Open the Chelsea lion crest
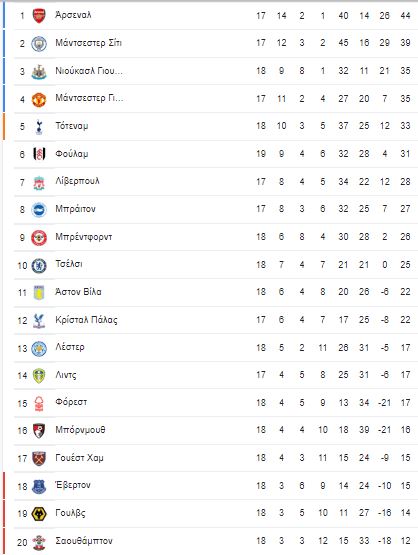Image resolution: width=418 pixels, height=555 pixels. click(39, 265)
